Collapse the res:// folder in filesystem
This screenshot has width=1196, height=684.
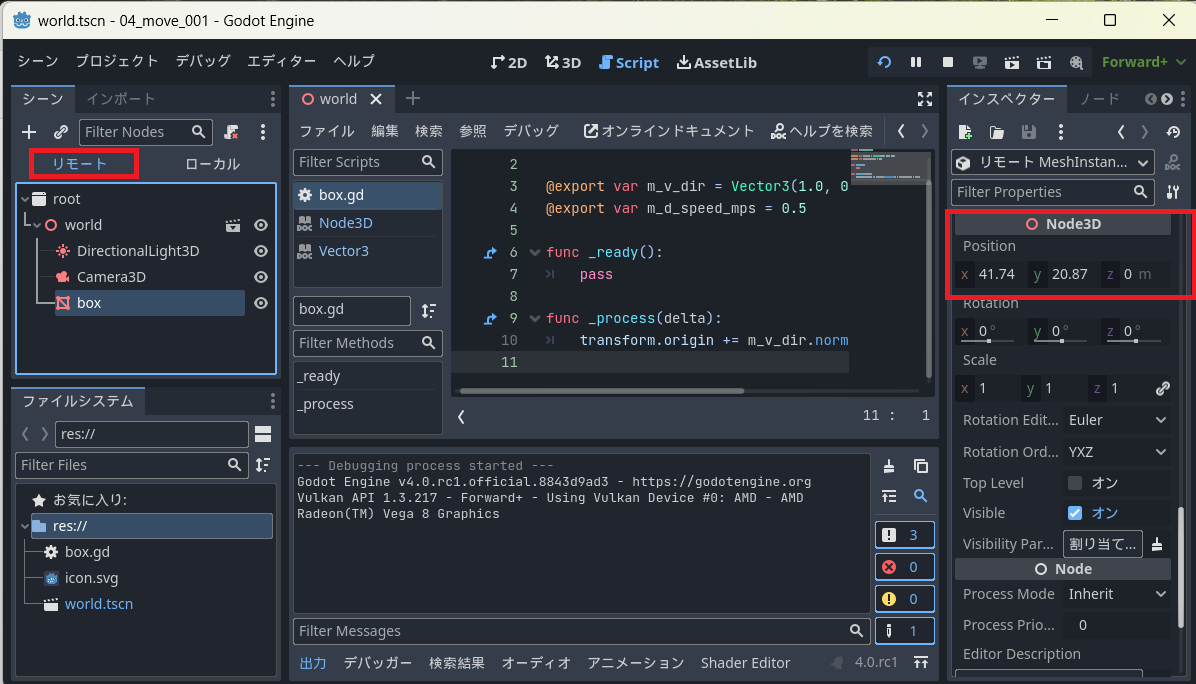[x=25, y=526]
